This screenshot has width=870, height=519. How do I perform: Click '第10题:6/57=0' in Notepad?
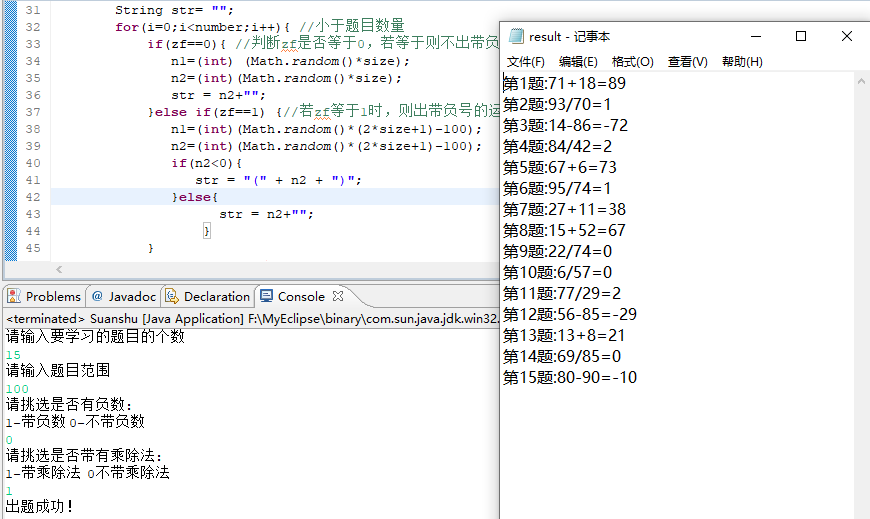coord(558,273)
